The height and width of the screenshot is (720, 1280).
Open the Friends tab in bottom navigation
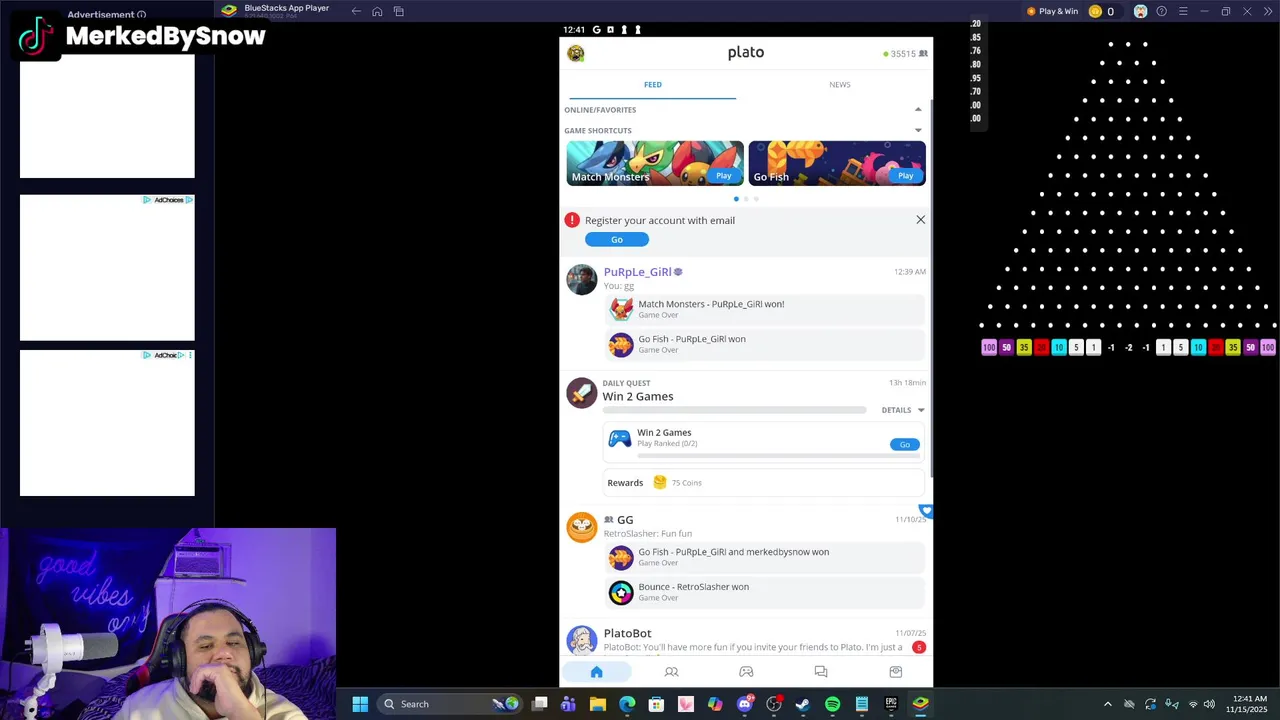[x=671, y=672]
